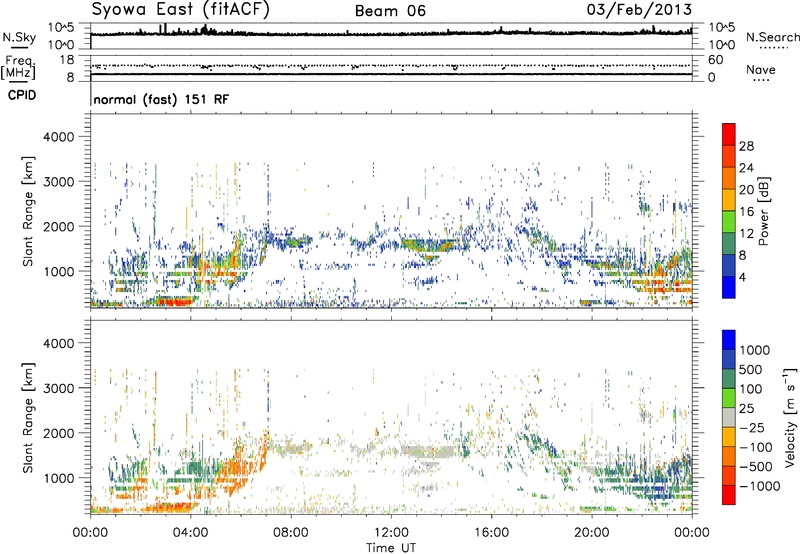
Task: Click the '16:00' time axis label
Action: tap(491, 533)
